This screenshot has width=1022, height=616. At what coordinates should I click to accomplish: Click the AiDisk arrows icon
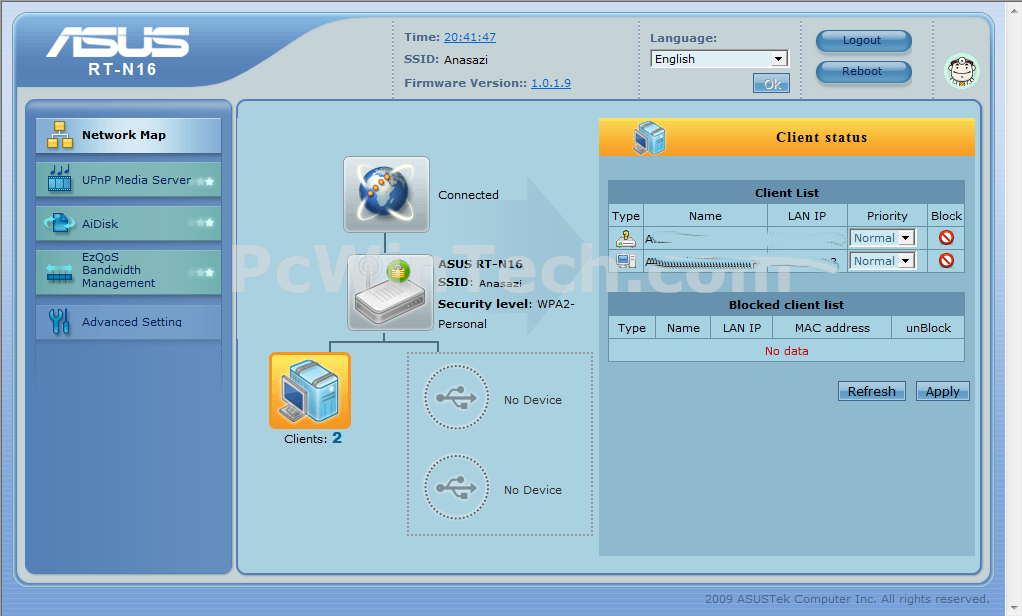[59, 224]
